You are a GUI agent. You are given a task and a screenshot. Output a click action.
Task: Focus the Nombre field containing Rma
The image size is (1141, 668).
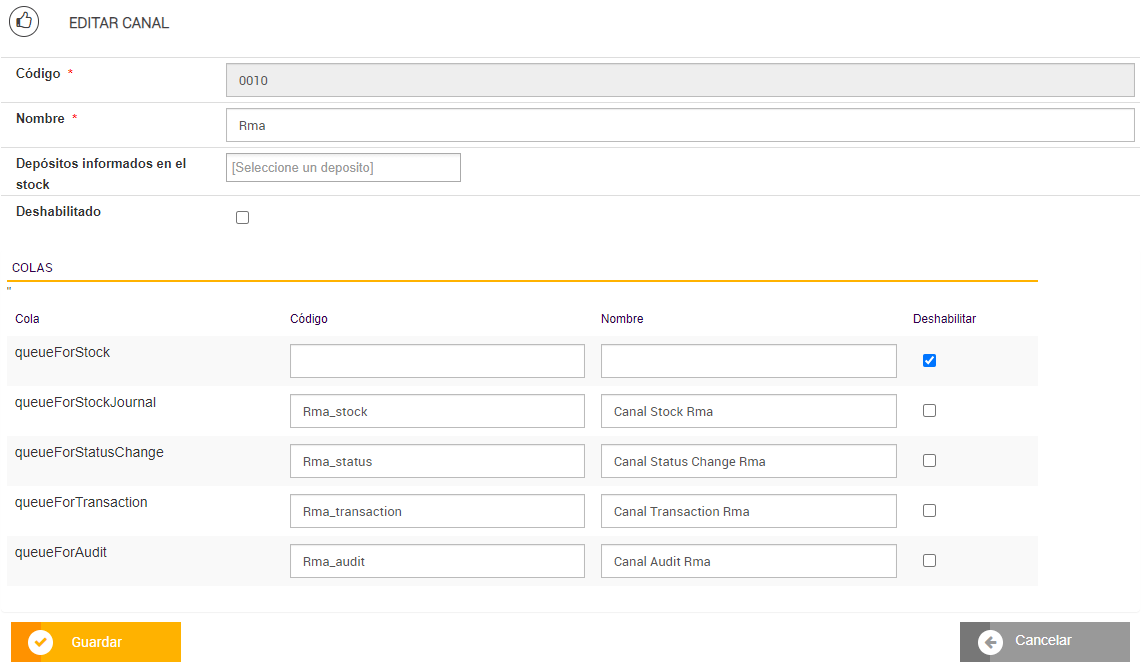pyautogui.click(x=680, y=126)
